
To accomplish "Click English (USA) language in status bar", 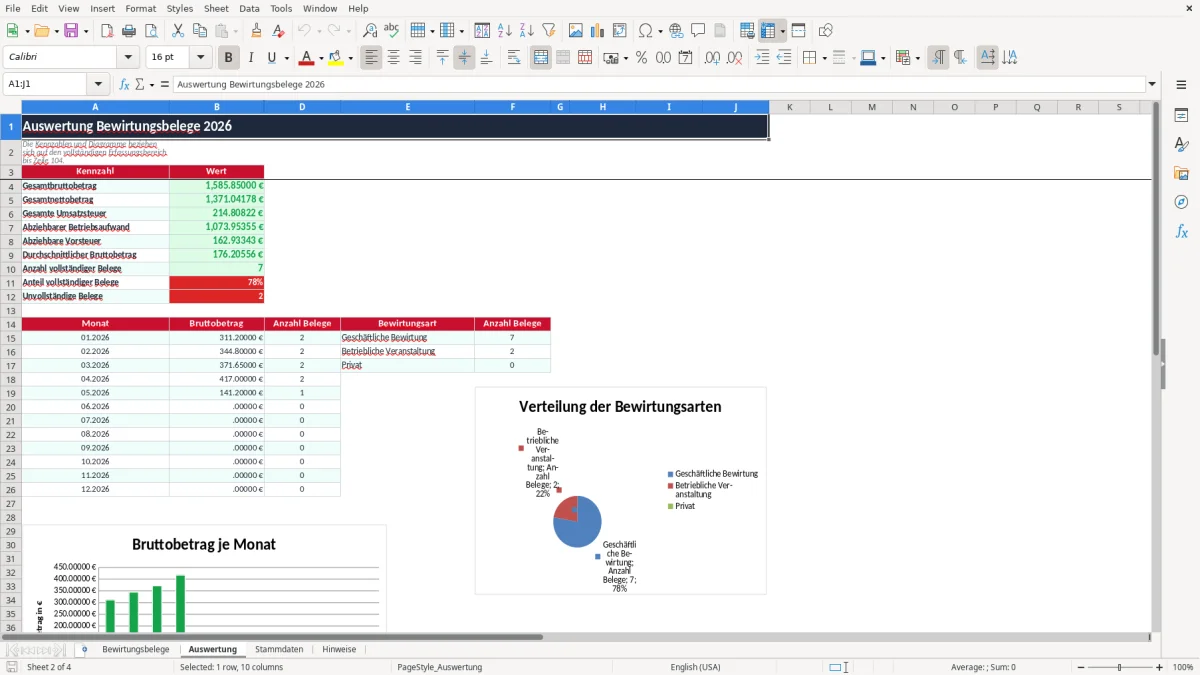I will click(x=695, y=667).
